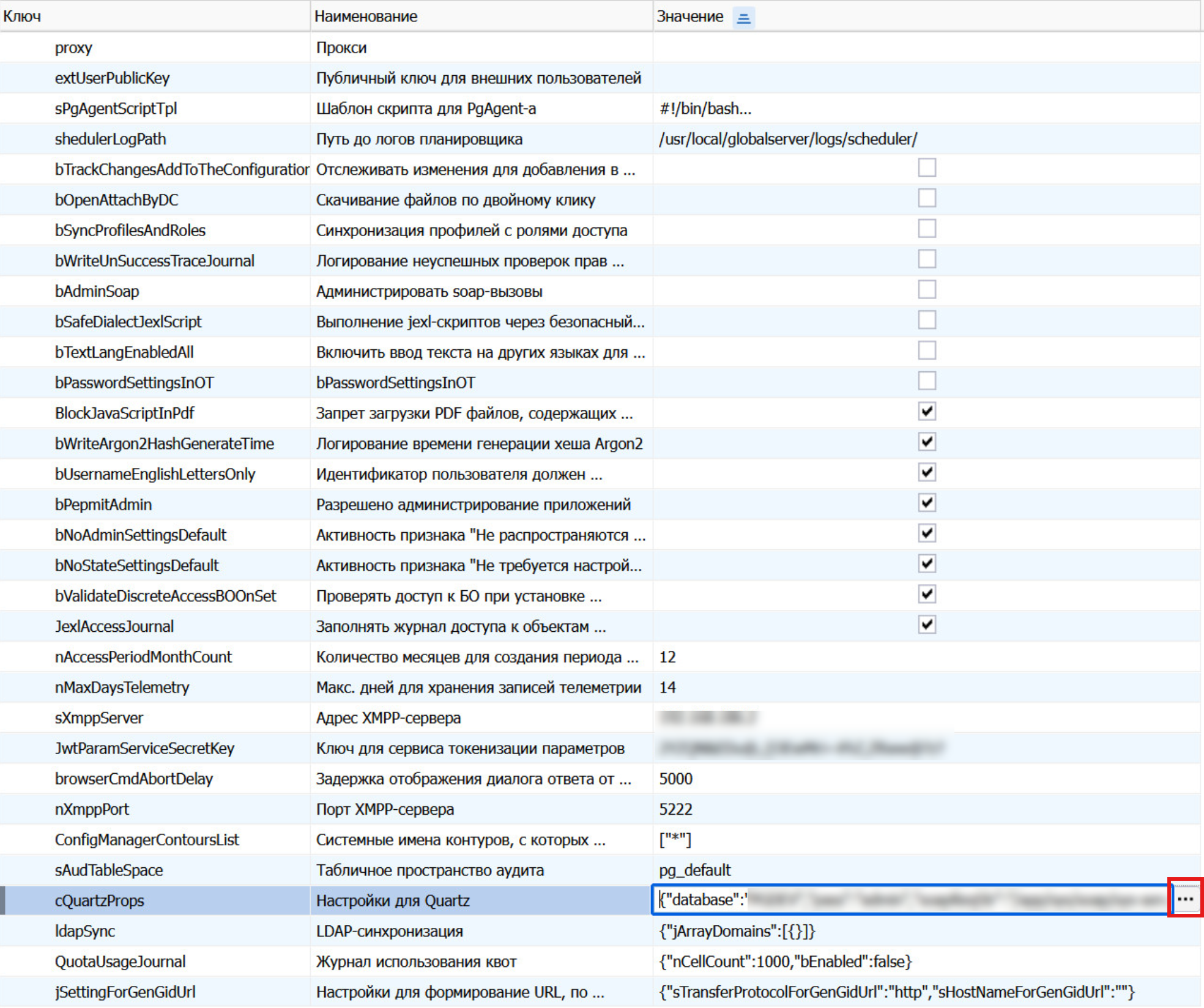Click the sort icon in Значение header
Image resolution: width=1204 pixels, height=1008 pixels.
(743, 18)
